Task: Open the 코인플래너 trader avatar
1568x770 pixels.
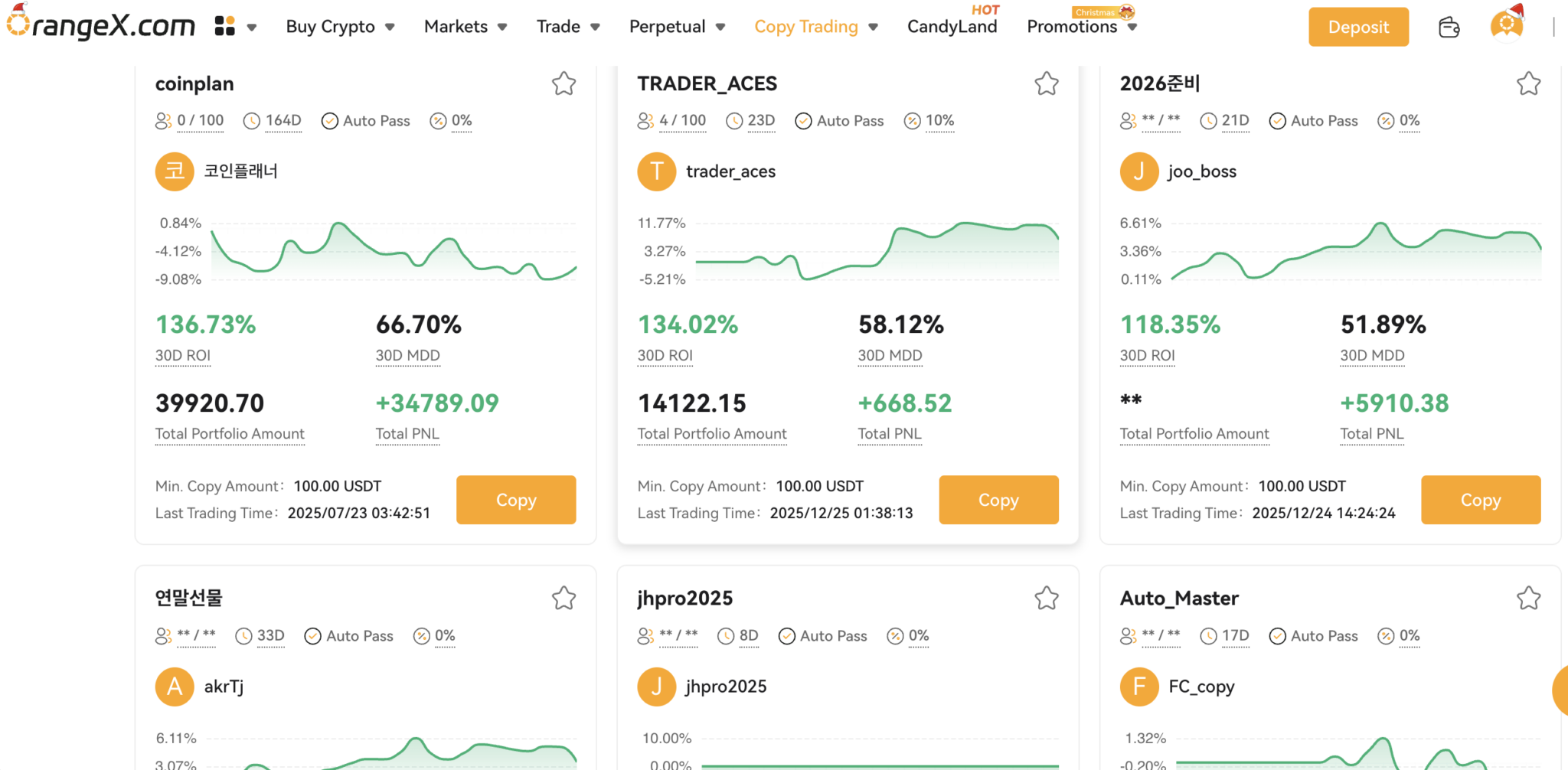Action: [175, 171]
